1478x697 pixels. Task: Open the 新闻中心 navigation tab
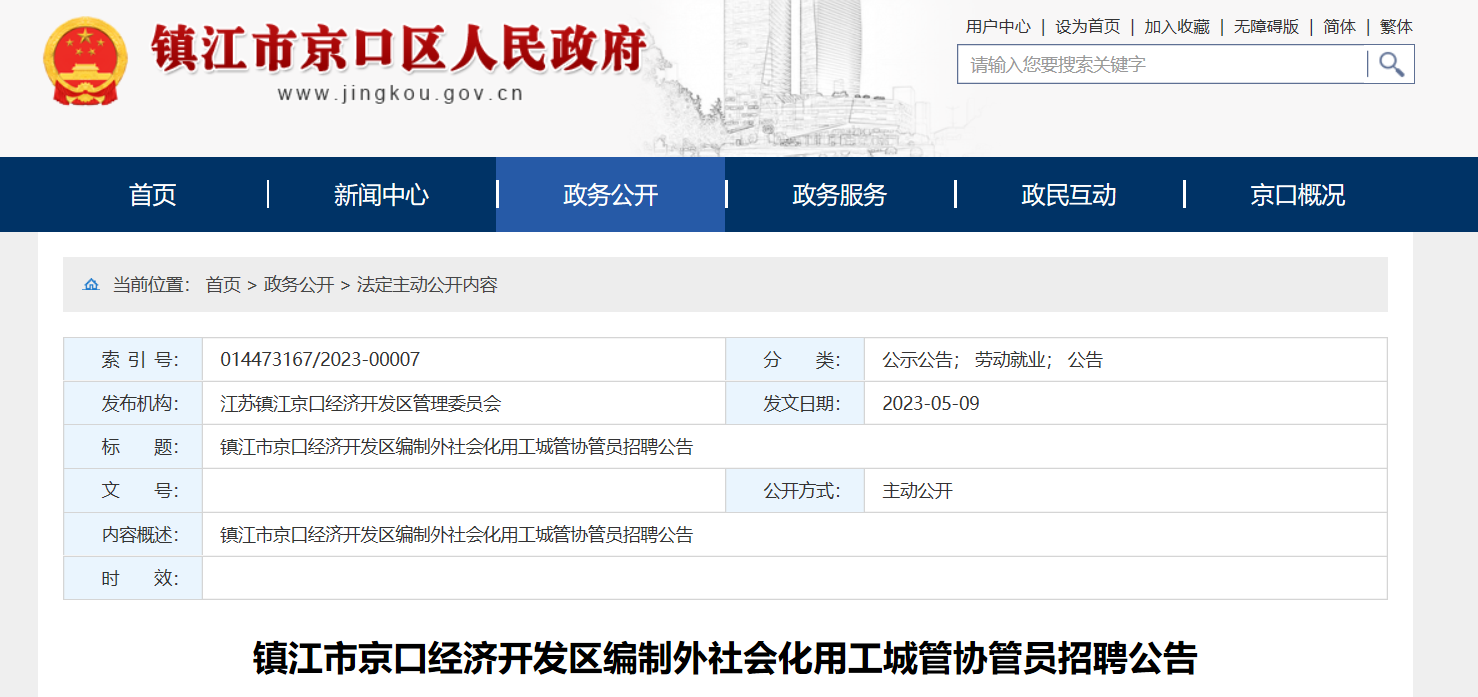click(382, 195)
